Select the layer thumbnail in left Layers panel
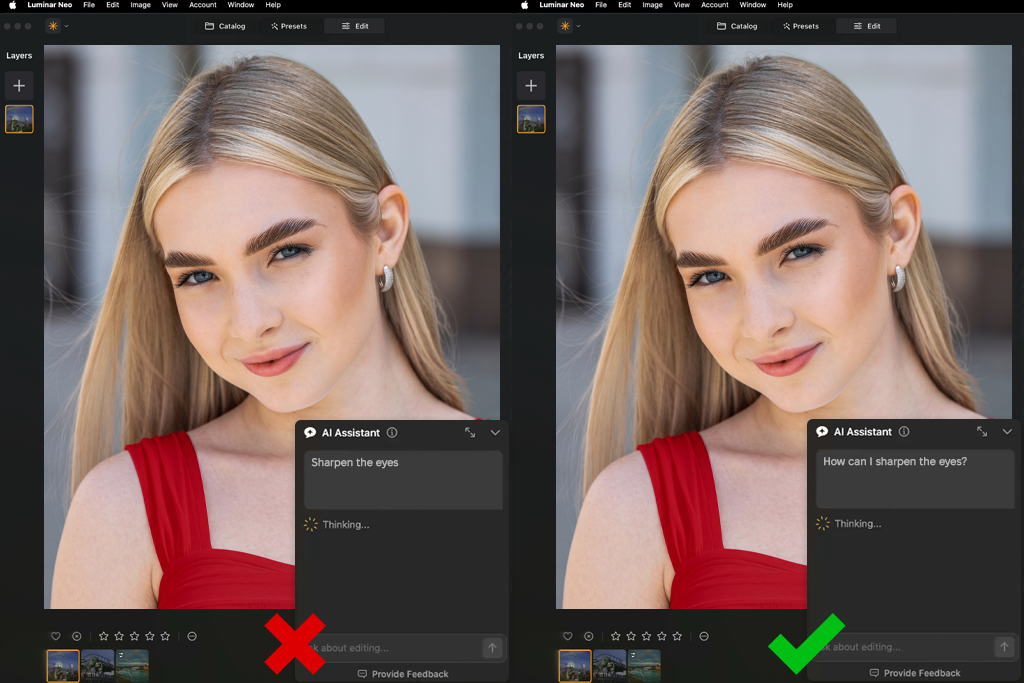 tap(19, 119)
